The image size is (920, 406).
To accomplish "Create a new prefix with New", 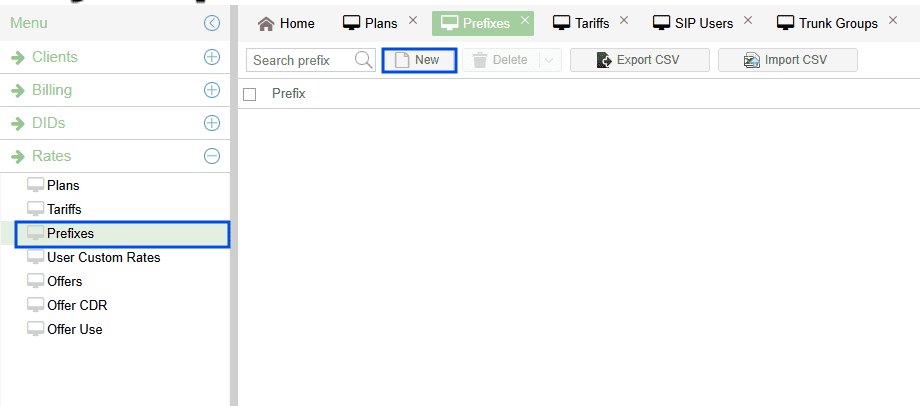I will coord(419,60).
